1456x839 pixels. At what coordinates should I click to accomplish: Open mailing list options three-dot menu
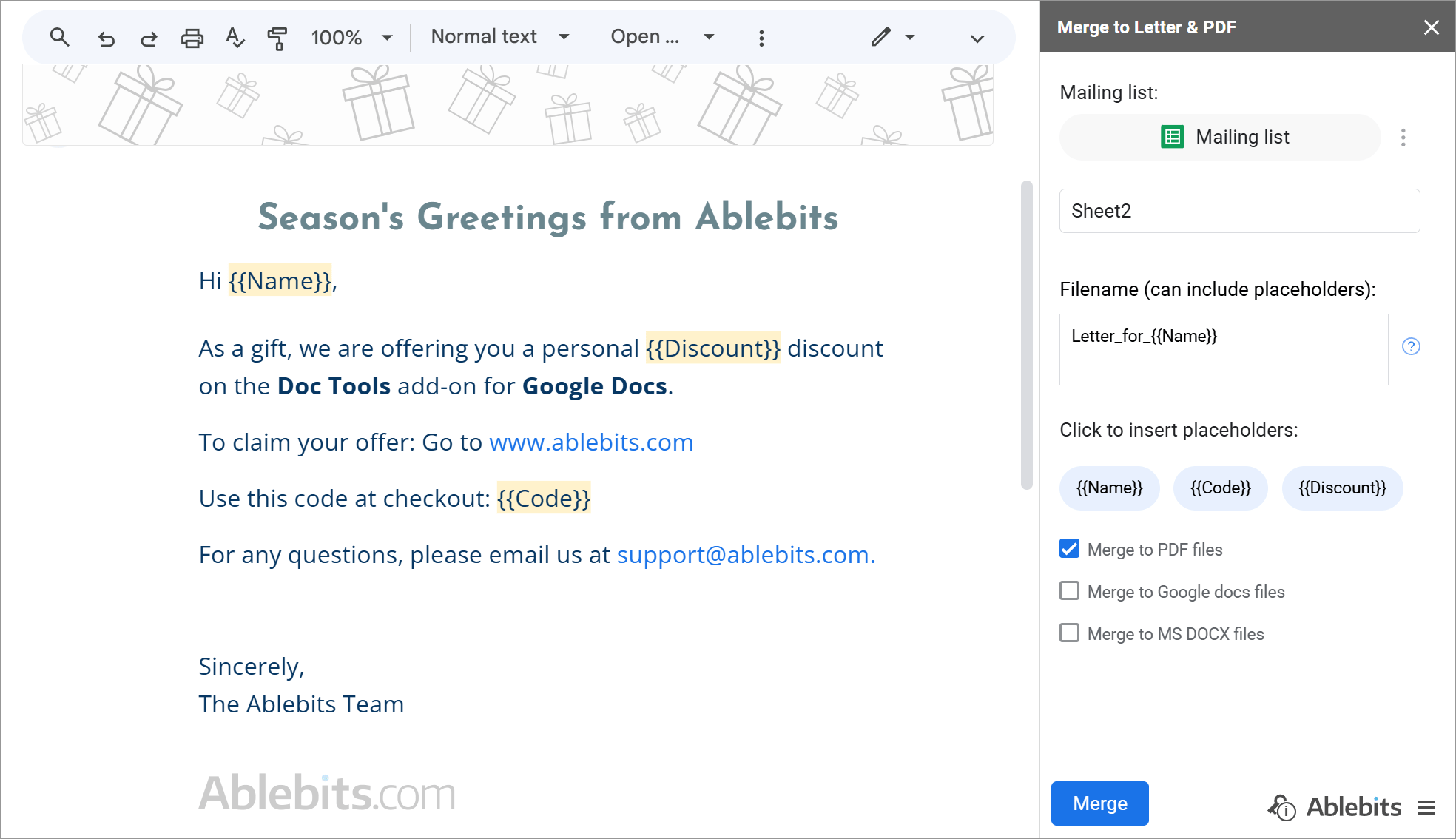[x=1403, y=137]
